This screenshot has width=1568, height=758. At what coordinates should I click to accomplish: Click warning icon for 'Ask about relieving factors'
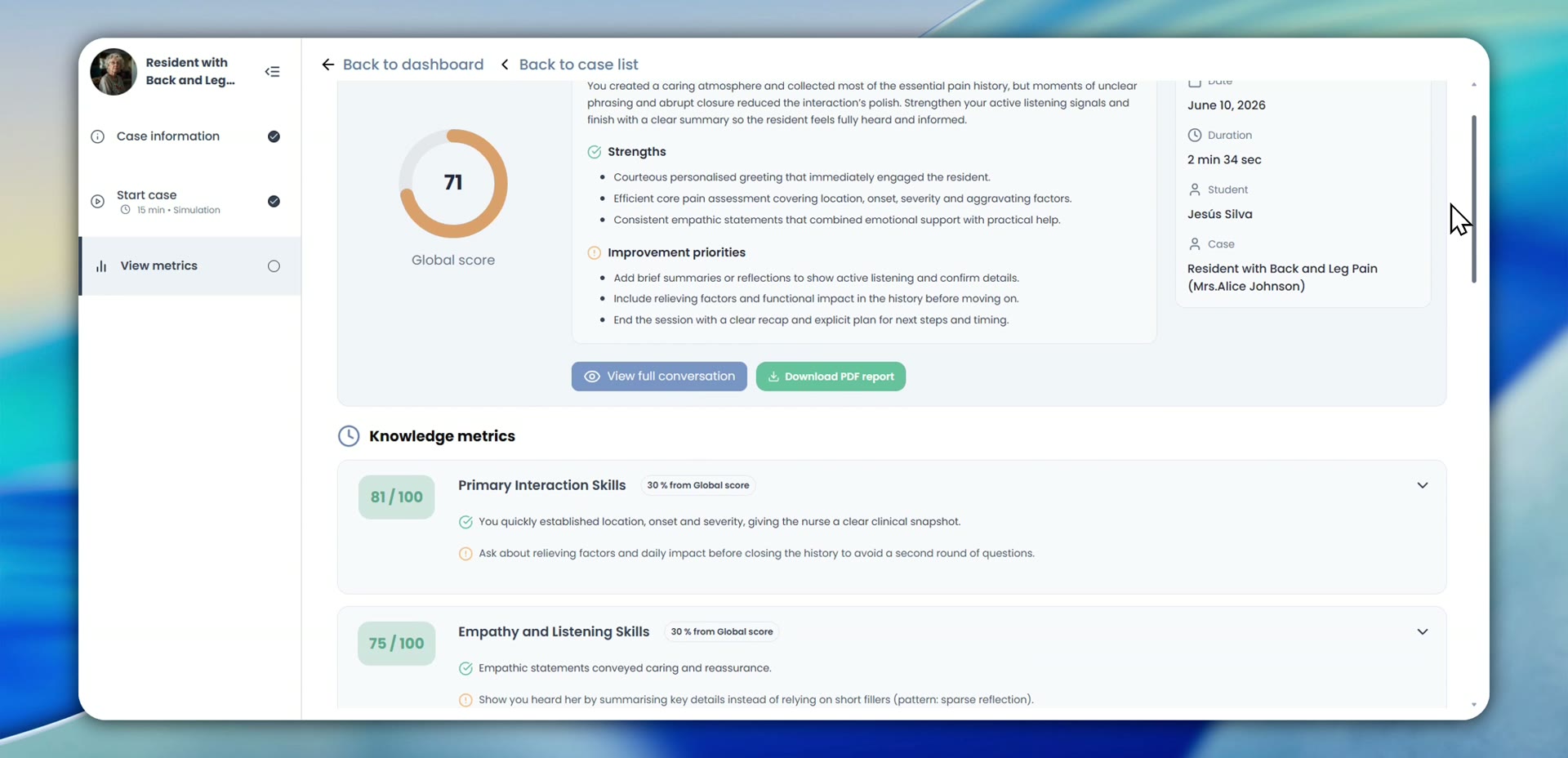click(x=465, y=554)
